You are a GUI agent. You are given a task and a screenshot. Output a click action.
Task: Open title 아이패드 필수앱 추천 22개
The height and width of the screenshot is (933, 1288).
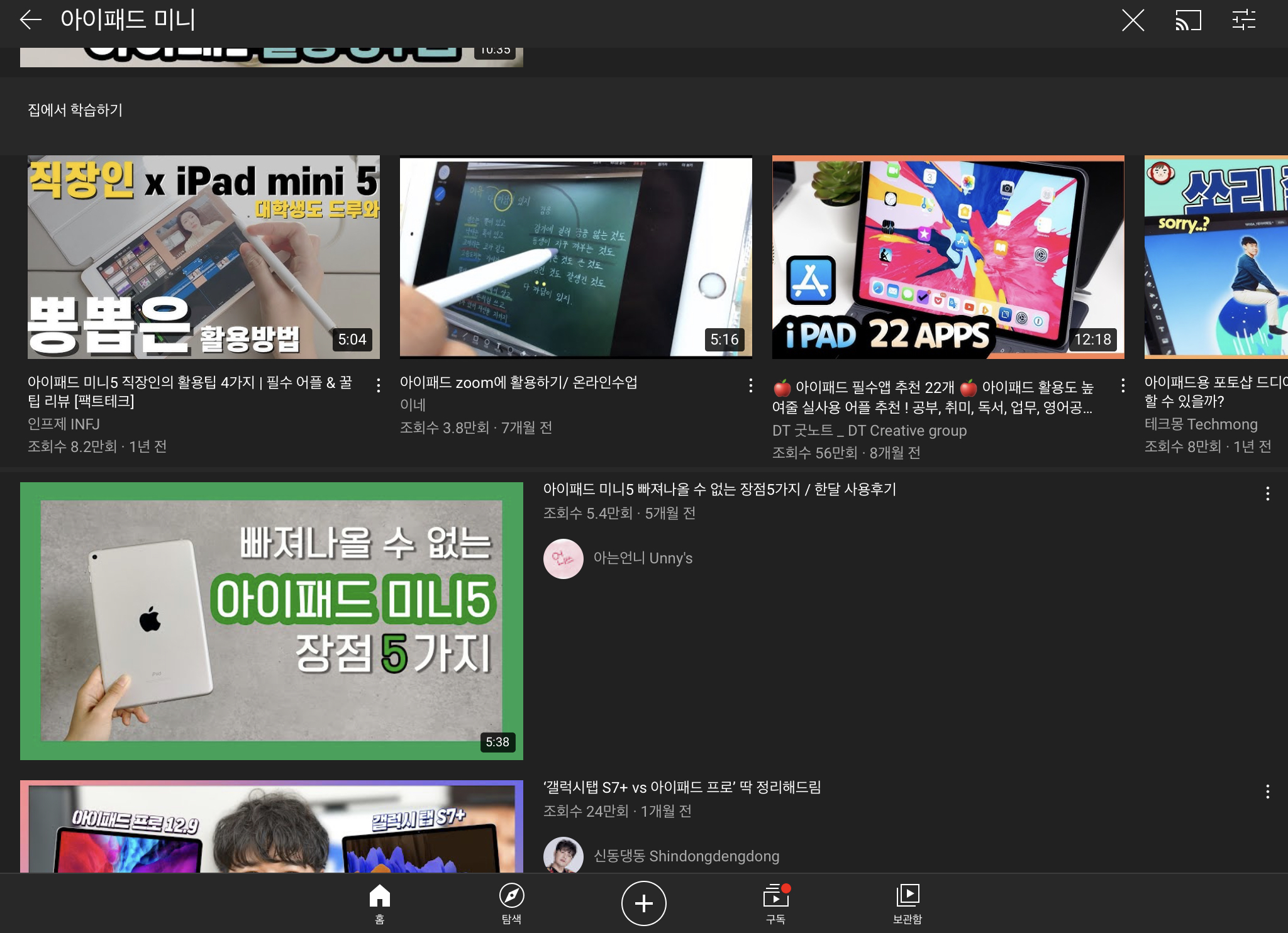coord(933,397)
